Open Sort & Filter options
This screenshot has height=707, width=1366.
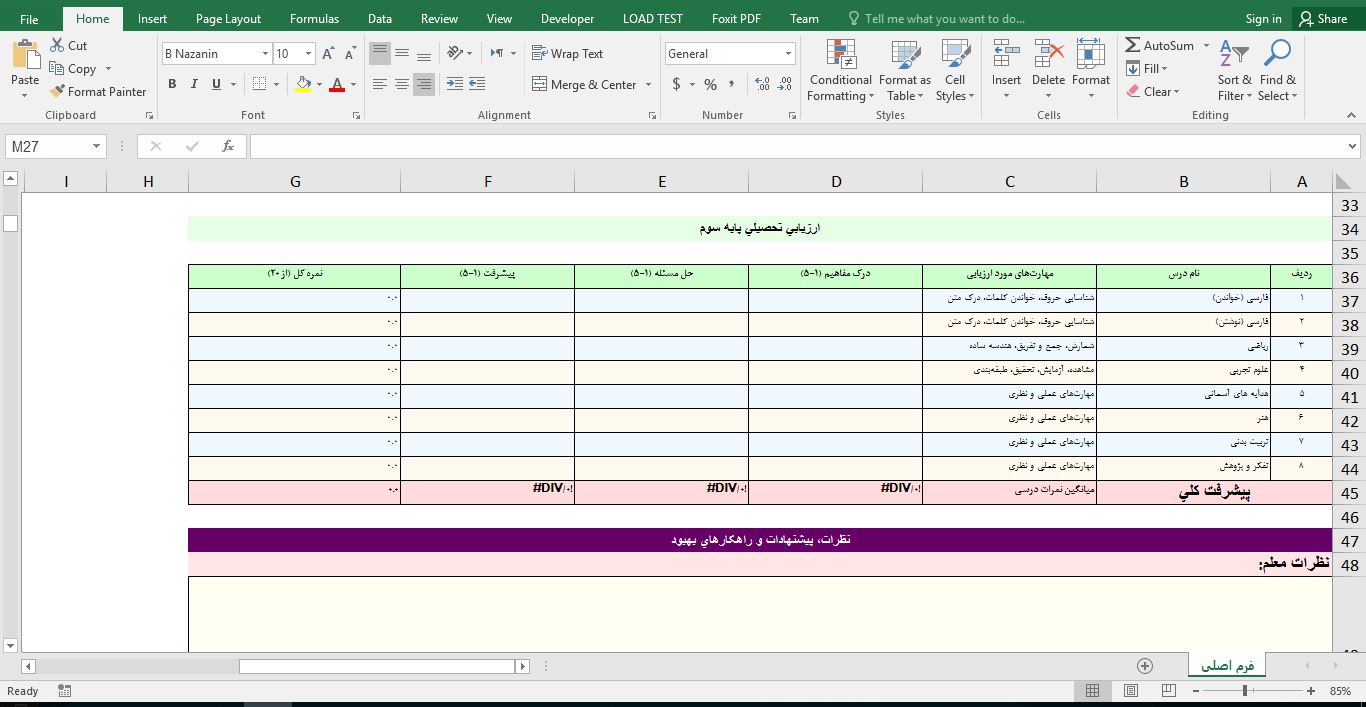(x=1233, y=70)
